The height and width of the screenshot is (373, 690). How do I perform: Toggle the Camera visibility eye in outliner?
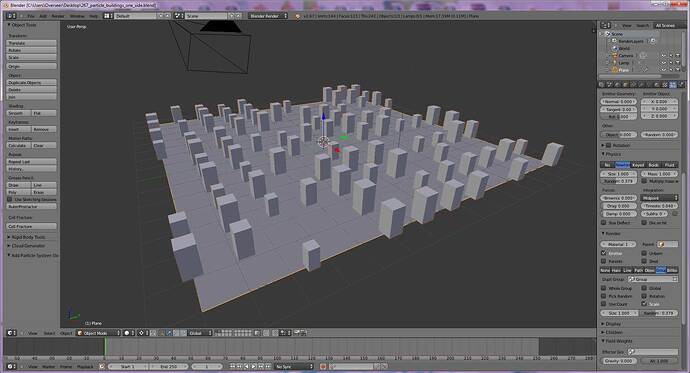(x=664, y=55)
